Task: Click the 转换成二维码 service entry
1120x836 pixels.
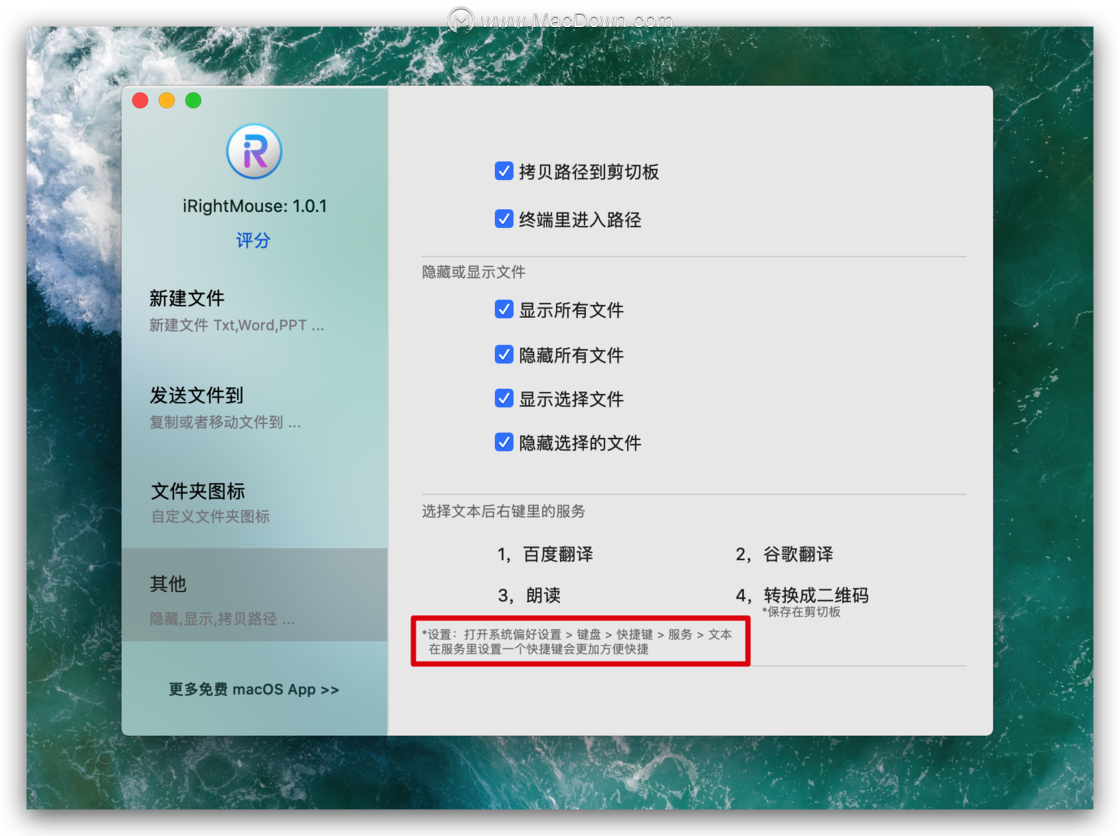Action: coord(802,595)
